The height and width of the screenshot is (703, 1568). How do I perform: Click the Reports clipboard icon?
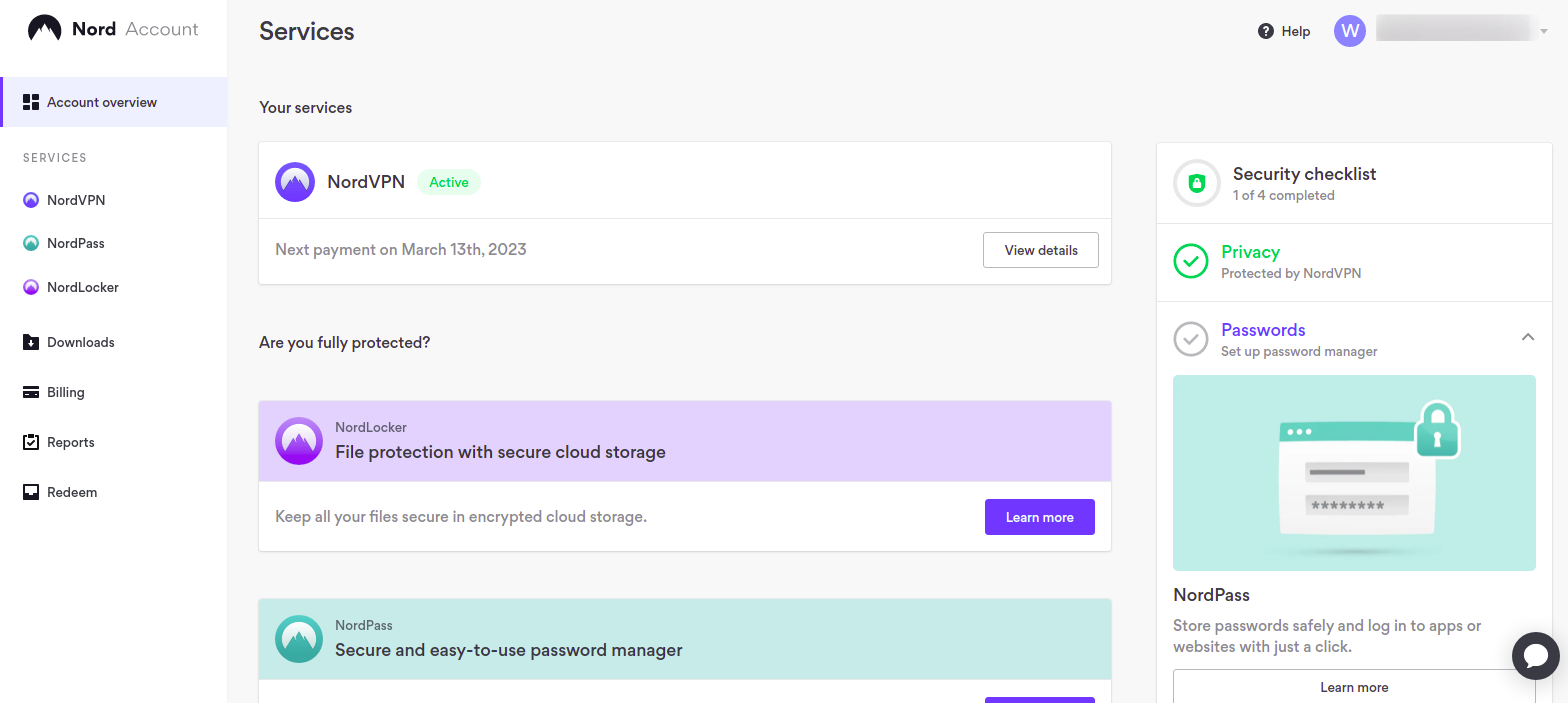[x=31, y=442]
